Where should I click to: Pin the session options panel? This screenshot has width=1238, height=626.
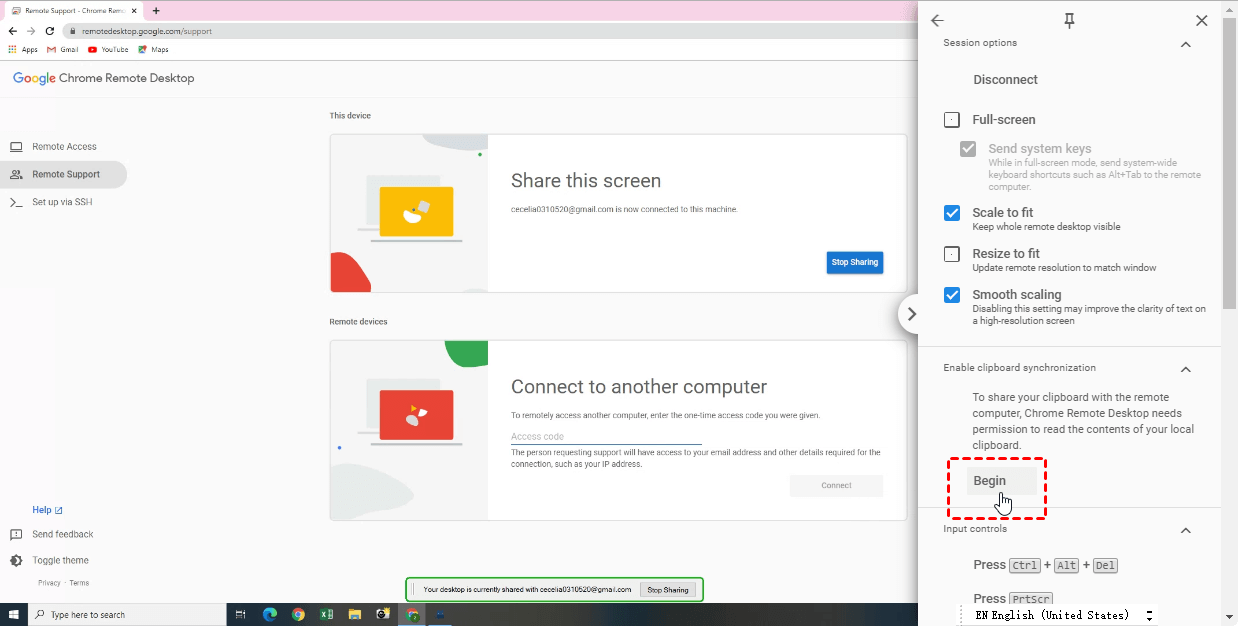(x=1069, y=21)
